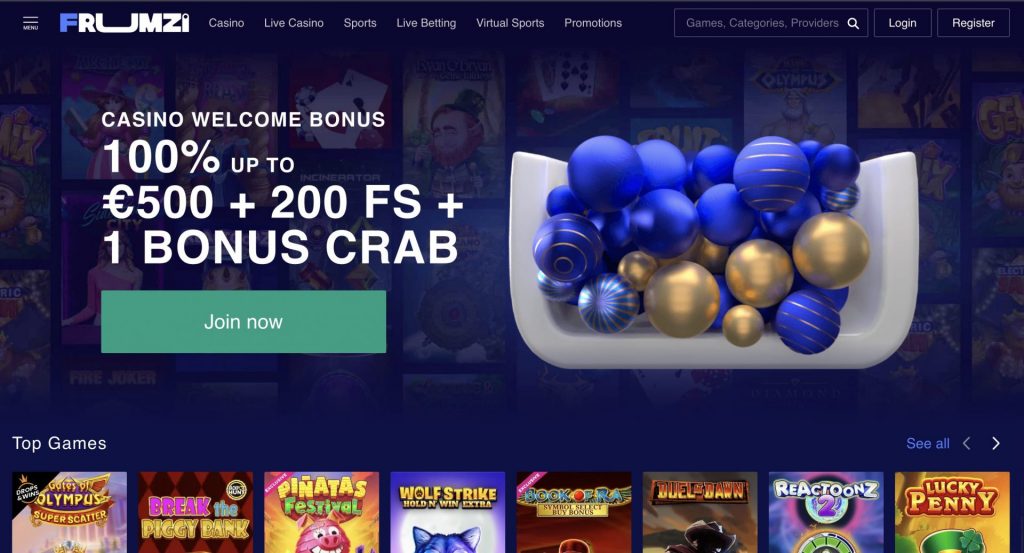Select Virtual Sports in navigation
The height and width of the screenshot is (553, 1024).
[x=510, y=23]
